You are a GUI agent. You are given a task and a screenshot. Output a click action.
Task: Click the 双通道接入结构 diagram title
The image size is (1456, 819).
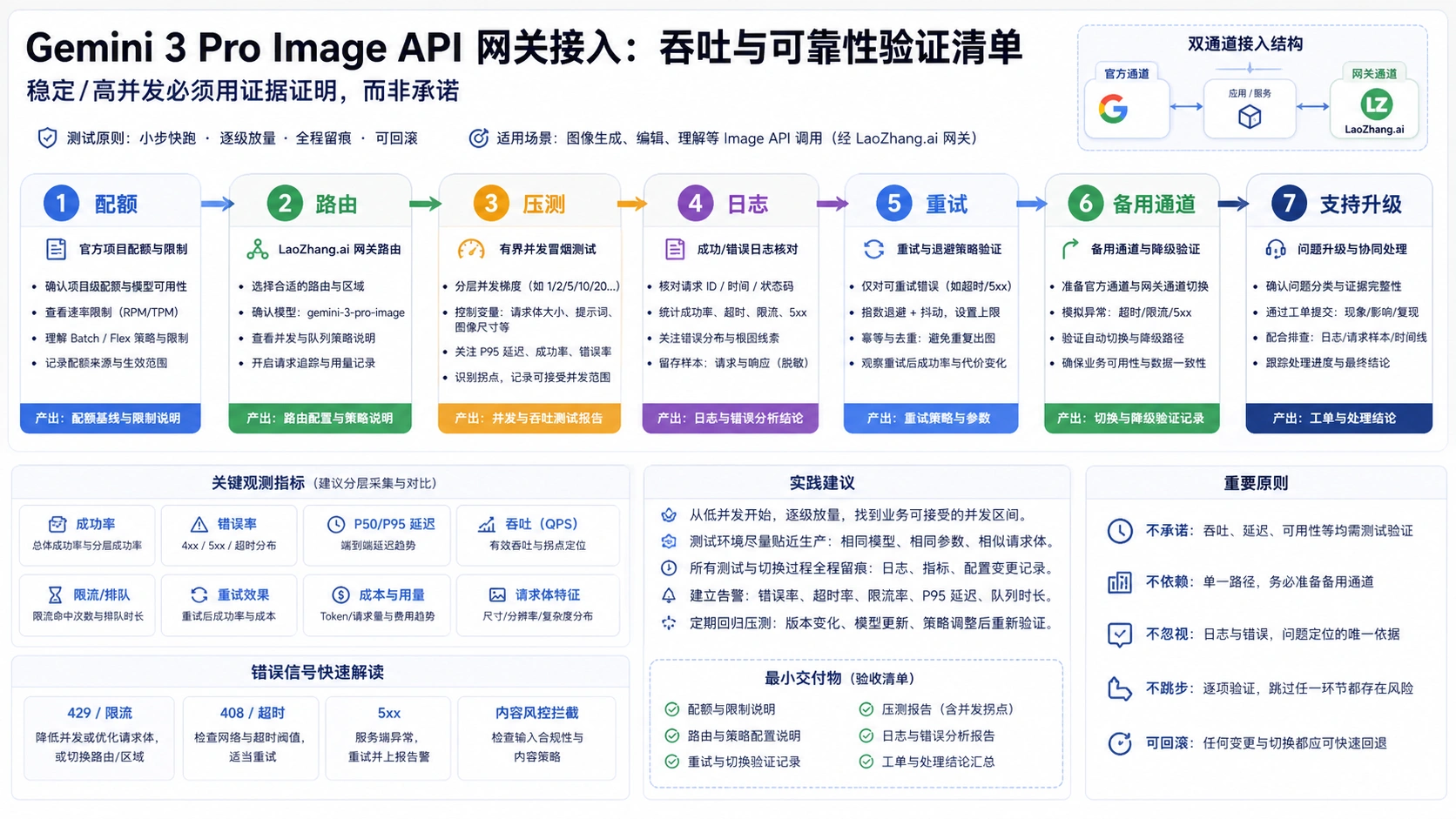pos(1245,44)
